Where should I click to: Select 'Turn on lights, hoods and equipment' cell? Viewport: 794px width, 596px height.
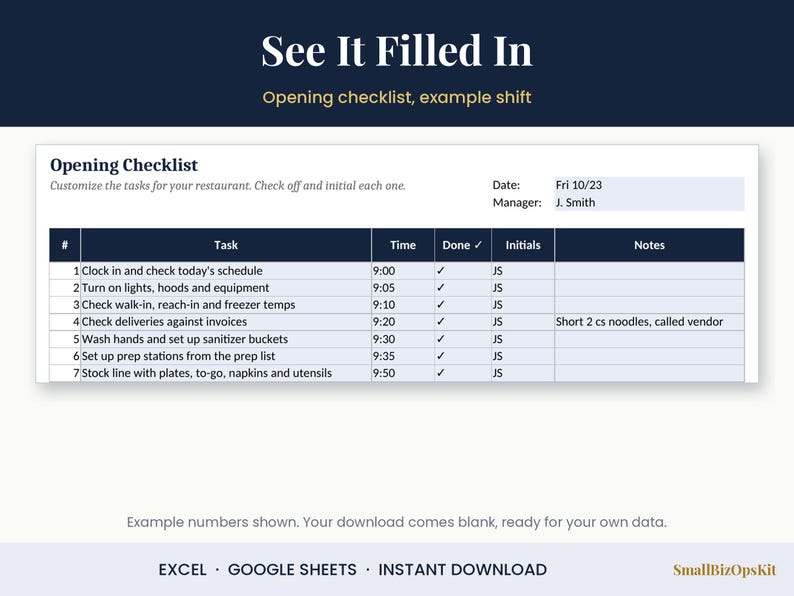click(x=226, y=288)
